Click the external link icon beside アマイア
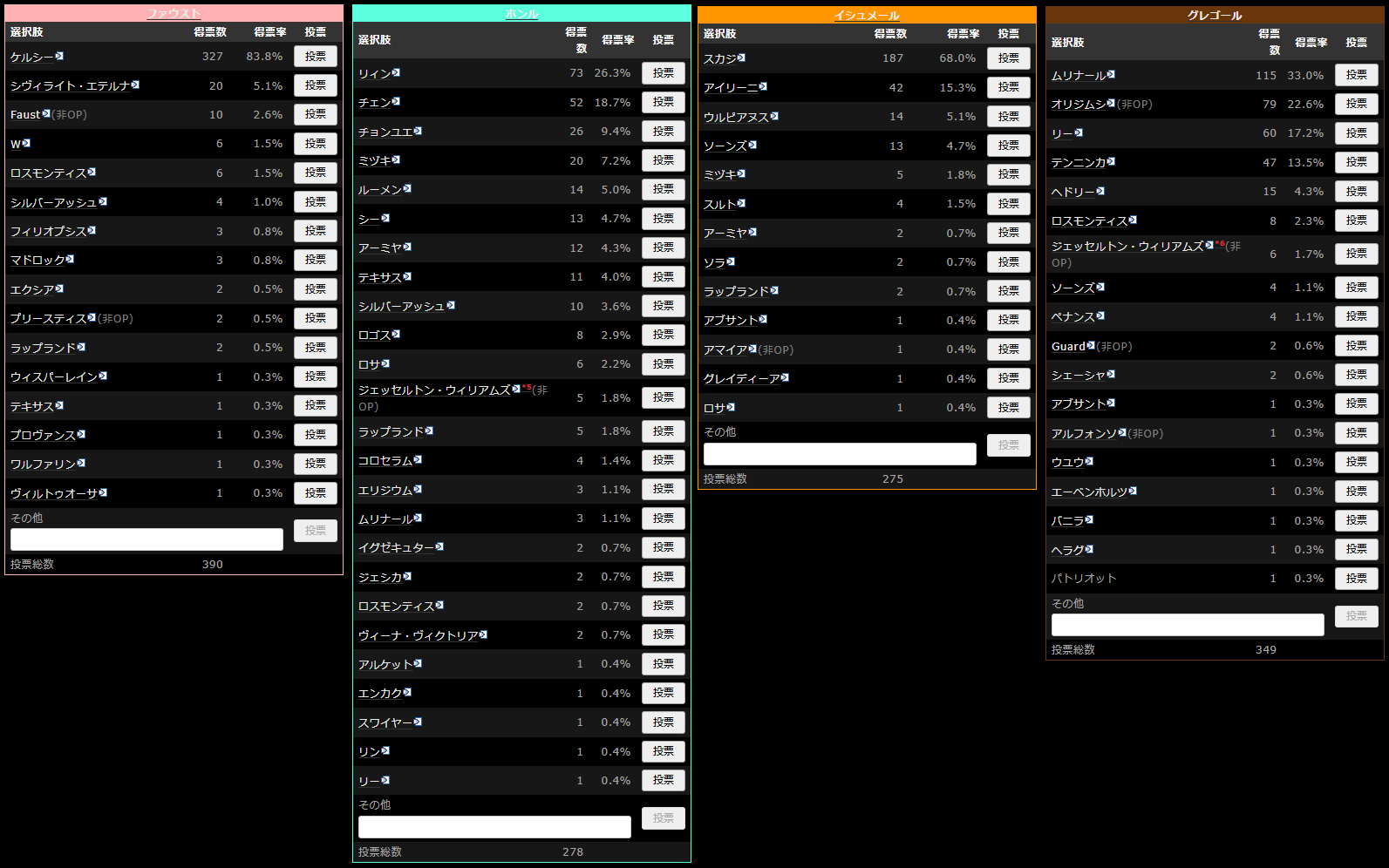 pos(752,349)
